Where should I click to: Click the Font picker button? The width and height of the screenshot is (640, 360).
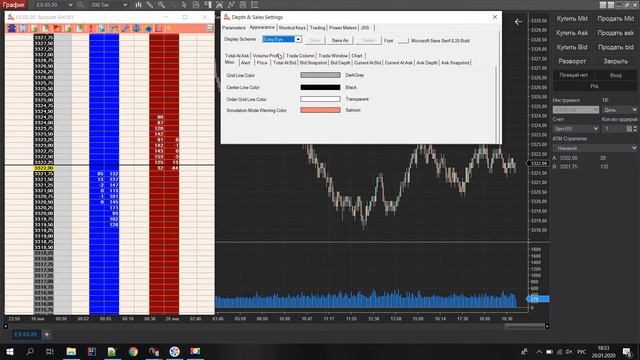pyautogui.click(x=403, y=40)
